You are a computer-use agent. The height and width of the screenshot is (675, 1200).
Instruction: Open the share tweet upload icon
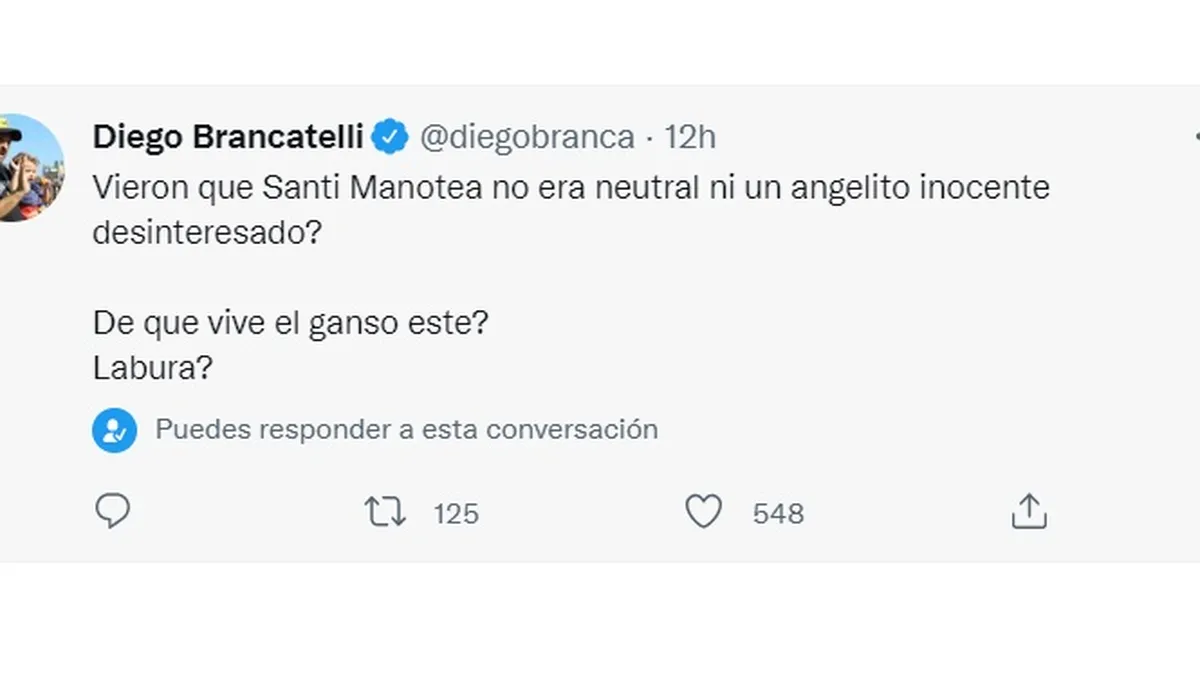[1029, 512]
